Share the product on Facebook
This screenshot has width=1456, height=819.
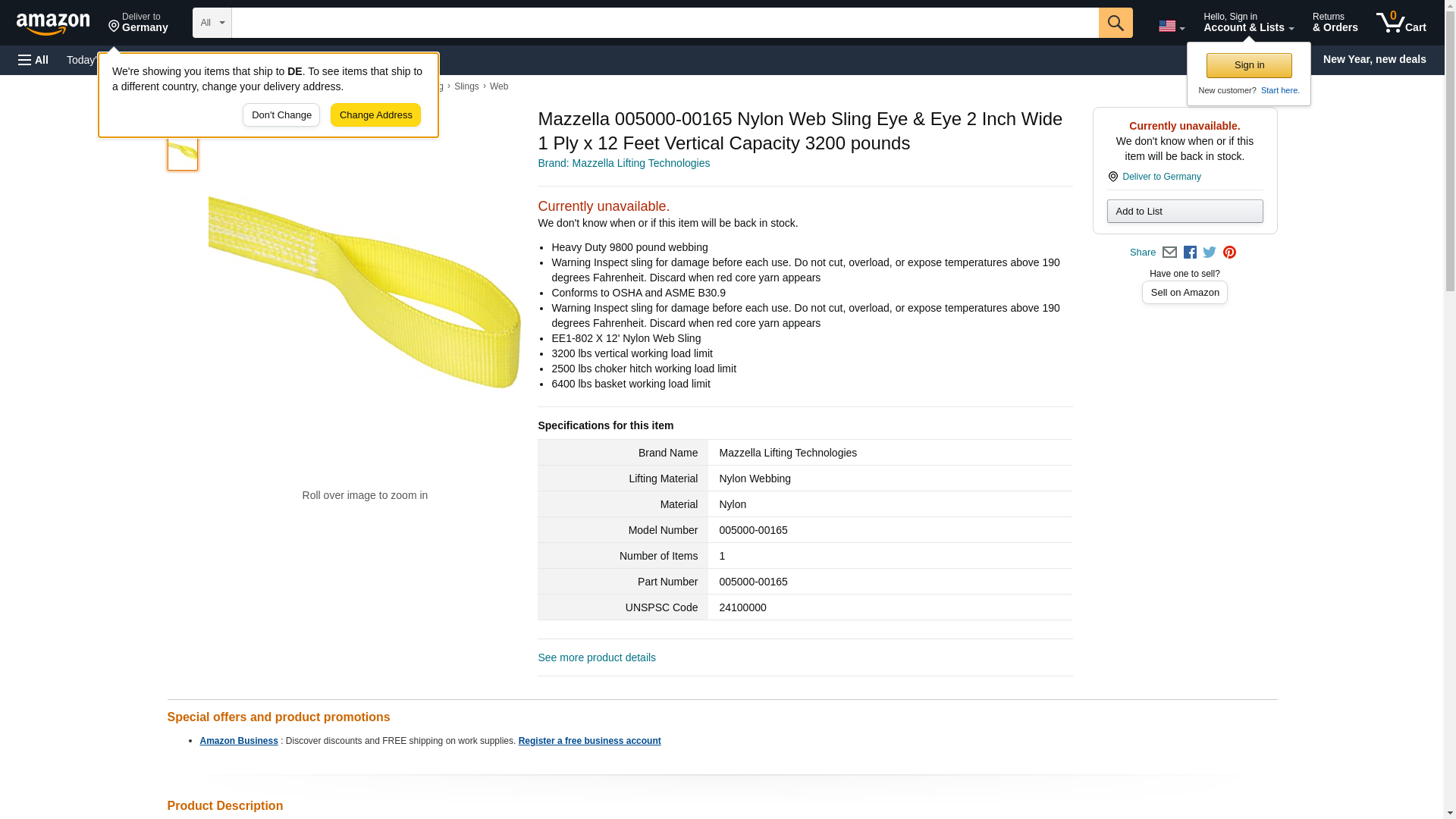click(1190, 253)
